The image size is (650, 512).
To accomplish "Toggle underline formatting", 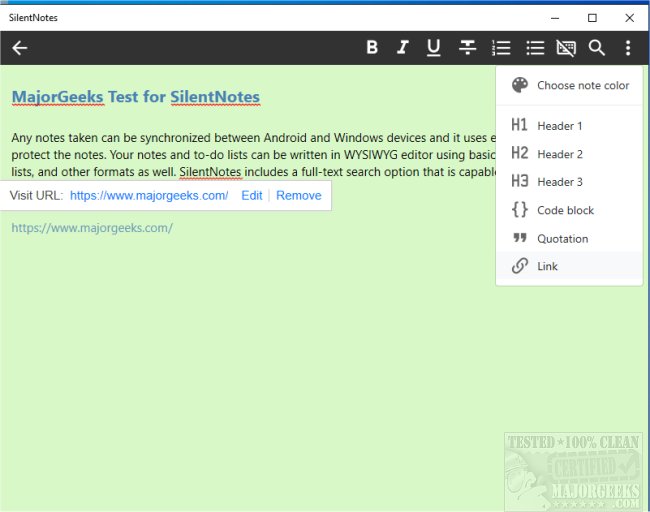I will pyautogui.click(x=434, y=48).
